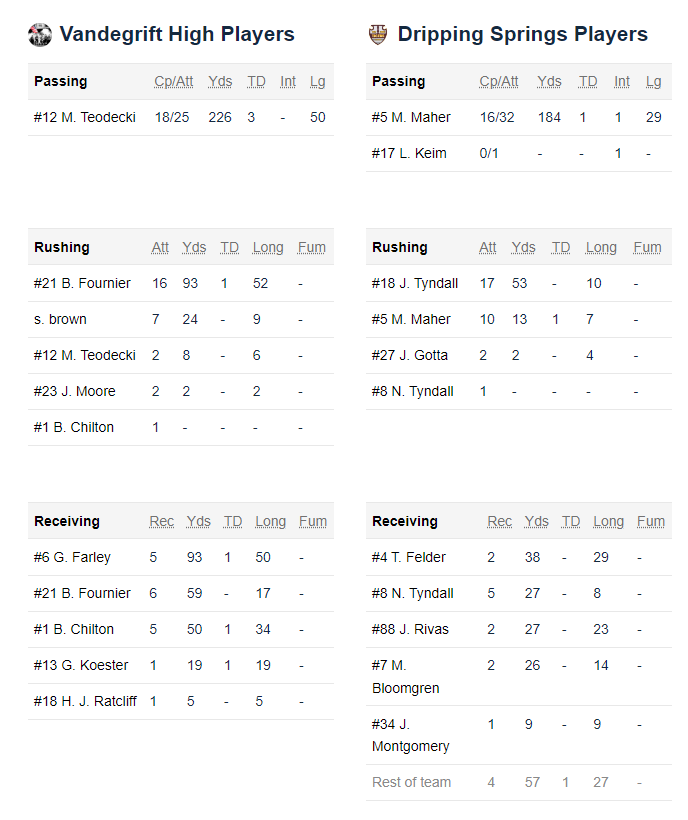Open #21 B. Fournier rushing row
The image size is (688, 820).
pos(181,283)
